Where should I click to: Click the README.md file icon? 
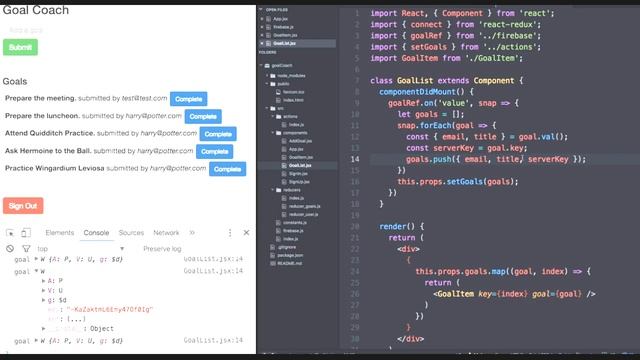[272, 264]
